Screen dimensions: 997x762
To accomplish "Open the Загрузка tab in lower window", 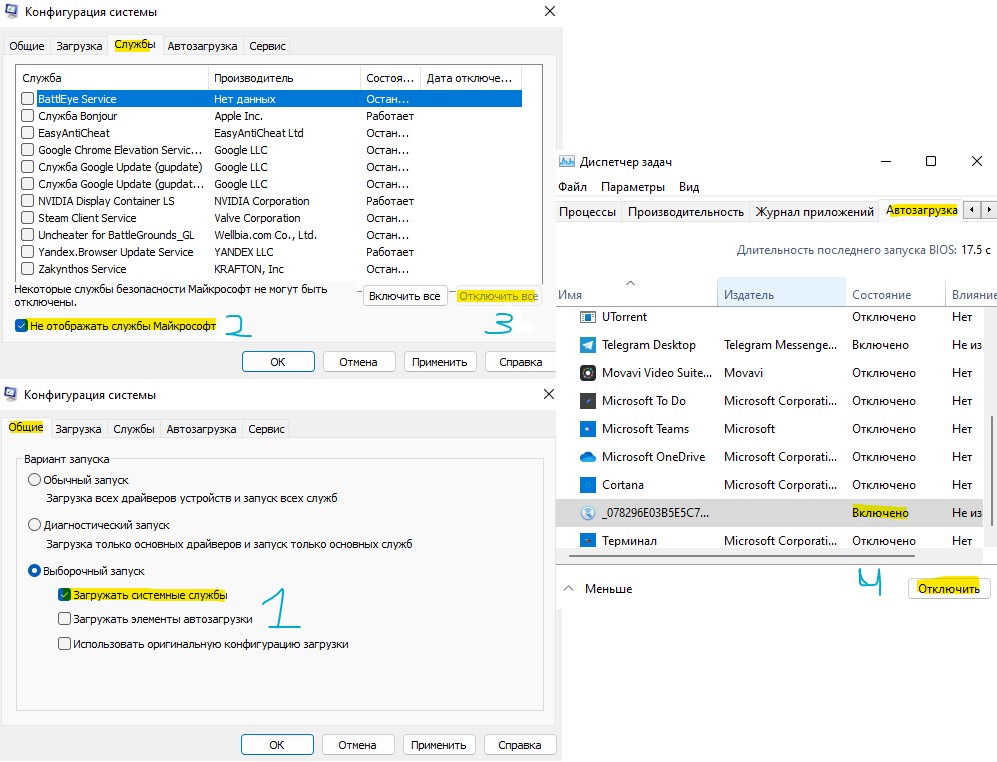I will point(78,429).
